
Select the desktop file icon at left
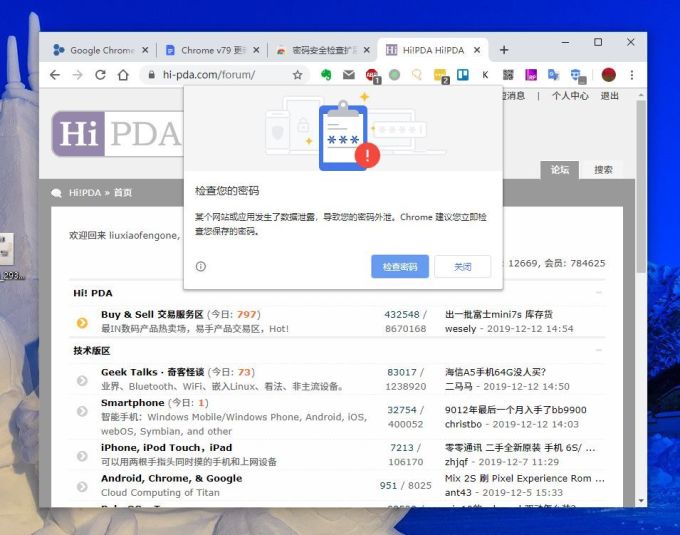(x=7, y=256)
